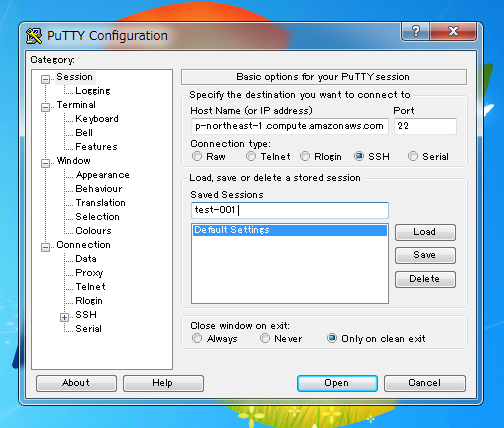Open the Features category

click(x=96, y=147)
